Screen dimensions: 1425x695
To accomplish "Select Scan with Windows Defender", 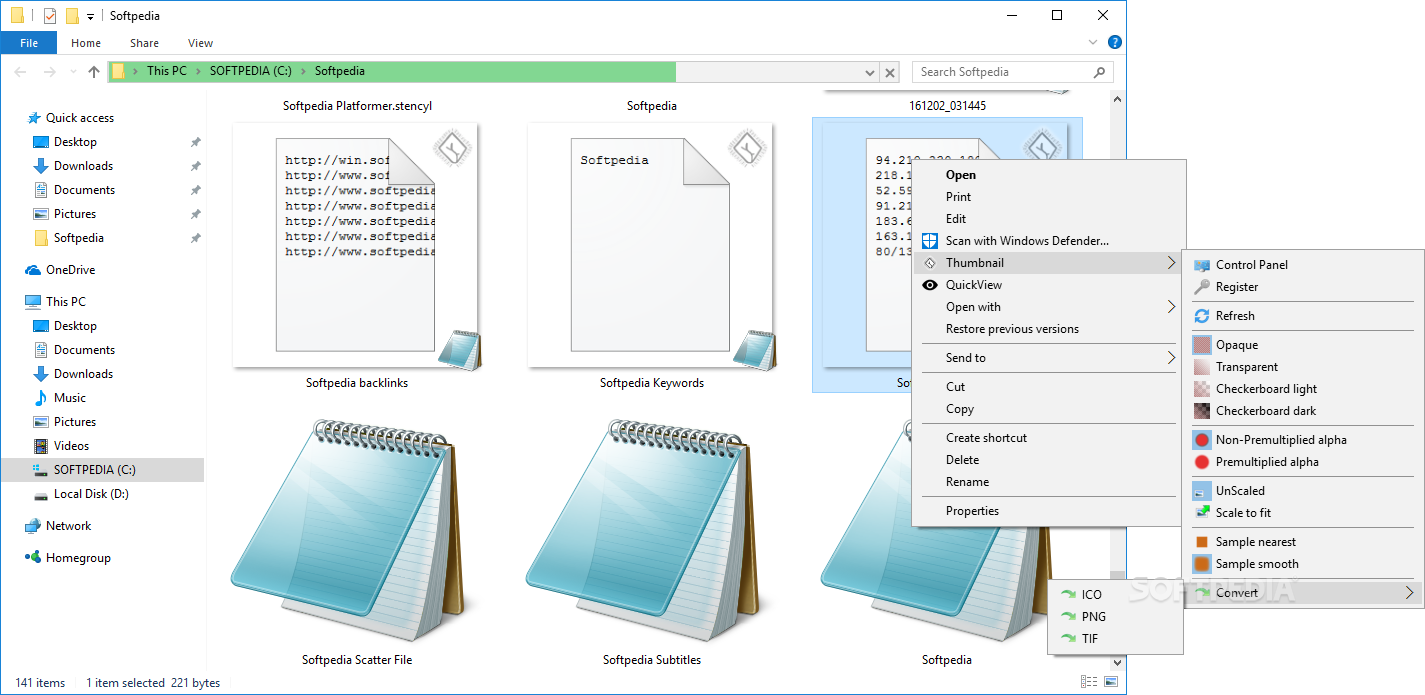I will point(1048,241).
